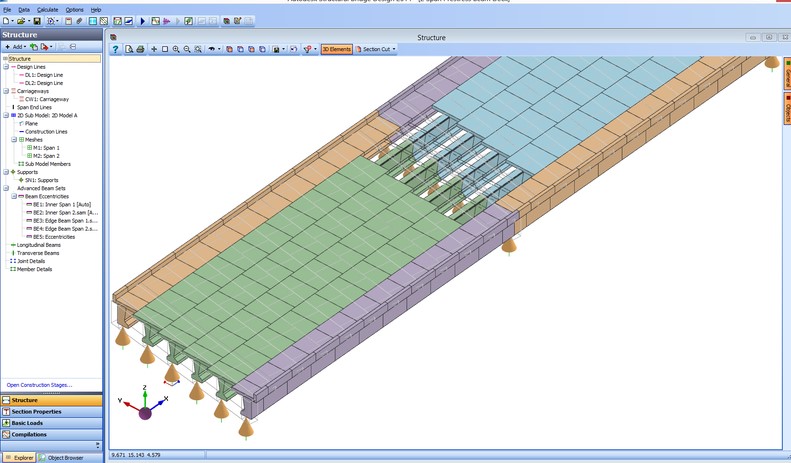791x463 pixels.
Task: Click the rectangle zoom window tool
Action: 165,49
